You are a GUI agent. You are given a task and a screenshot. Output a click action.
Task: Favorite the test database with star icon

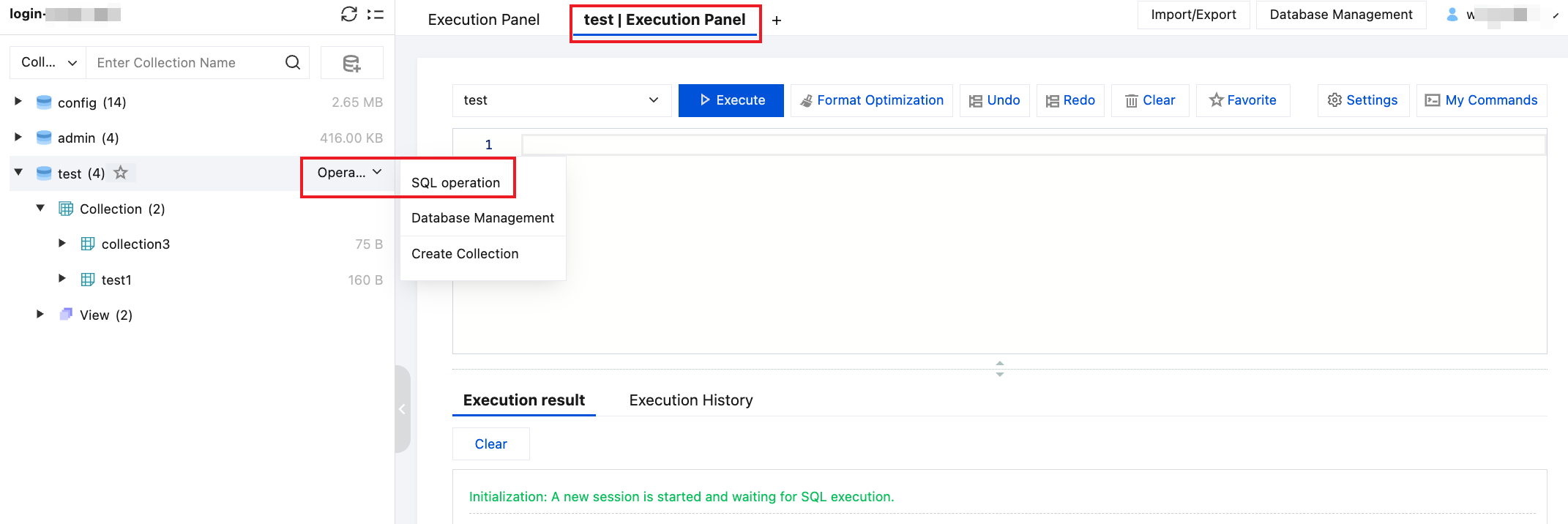121,173
